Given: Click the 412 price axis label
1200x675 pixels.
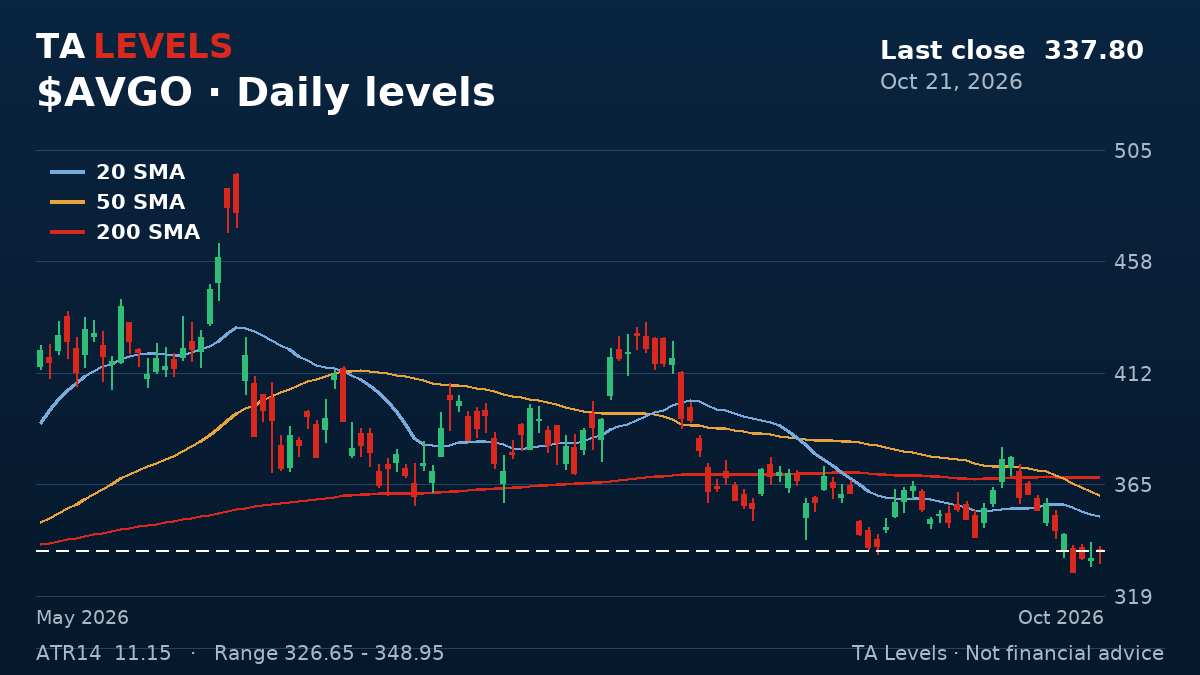Looking at the screenshot, I should click(x=1133, y=374).
